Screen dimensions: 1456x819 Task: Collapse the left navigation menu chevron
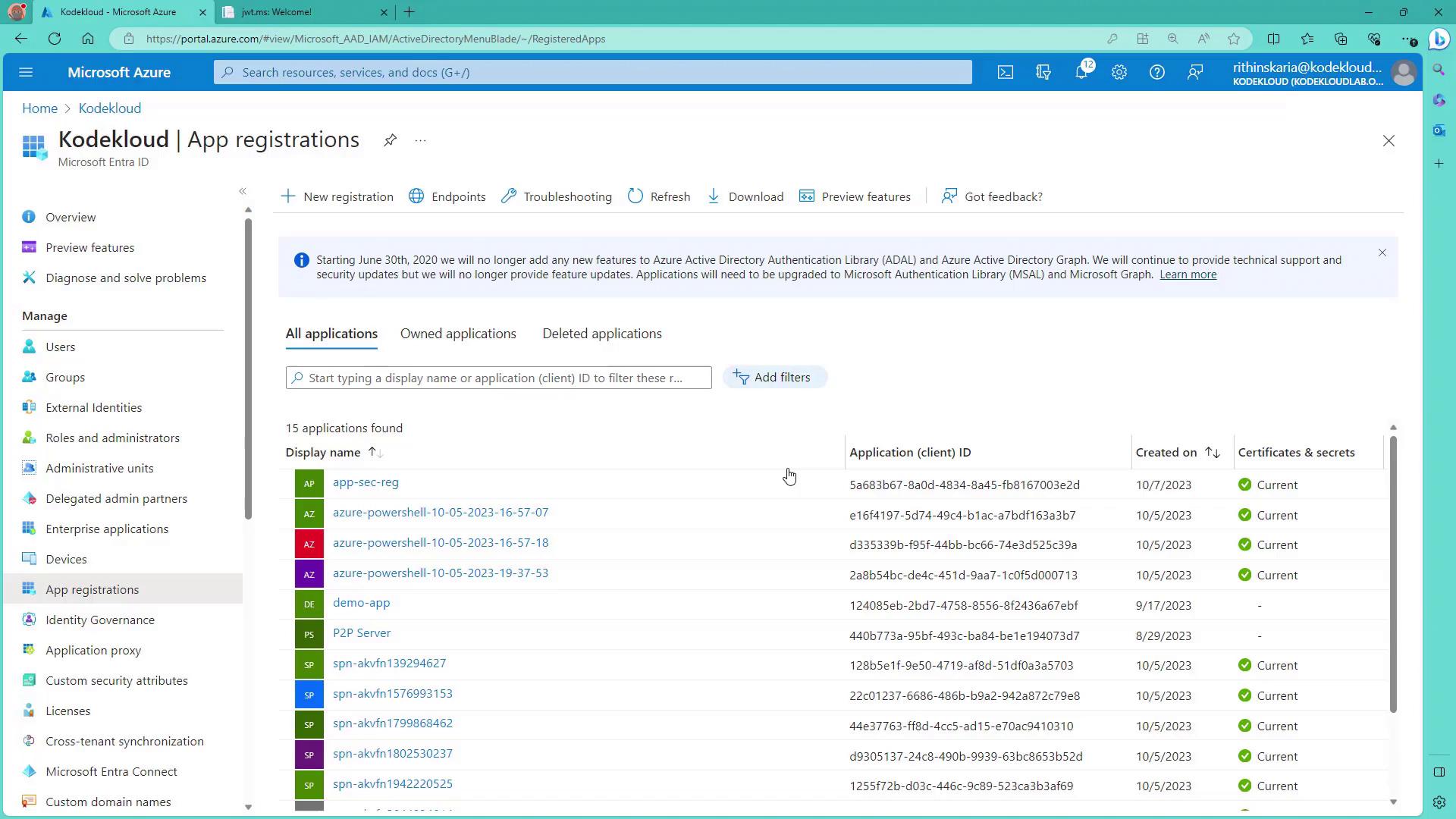243,191
